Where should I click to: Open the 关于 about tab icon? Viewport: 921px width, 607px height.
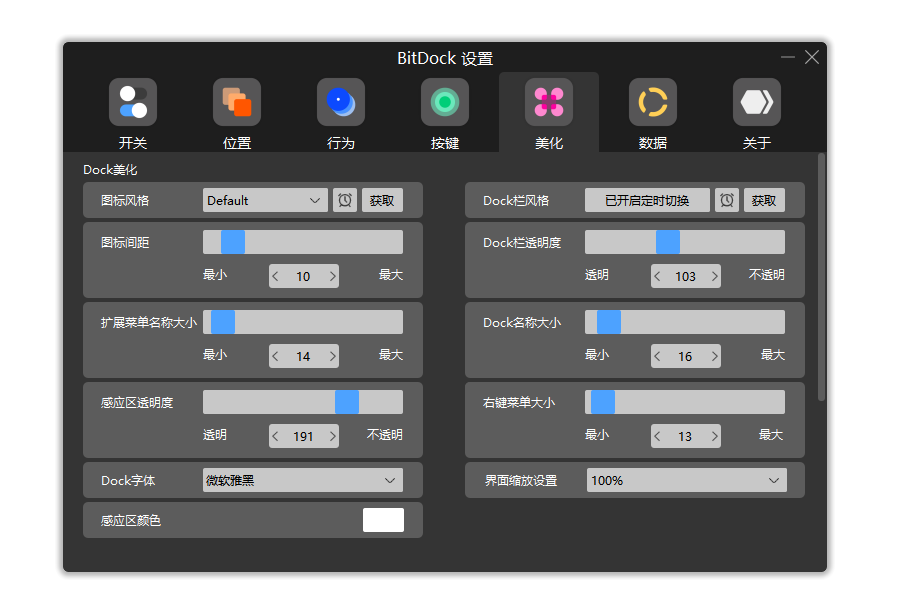[757, 102]
